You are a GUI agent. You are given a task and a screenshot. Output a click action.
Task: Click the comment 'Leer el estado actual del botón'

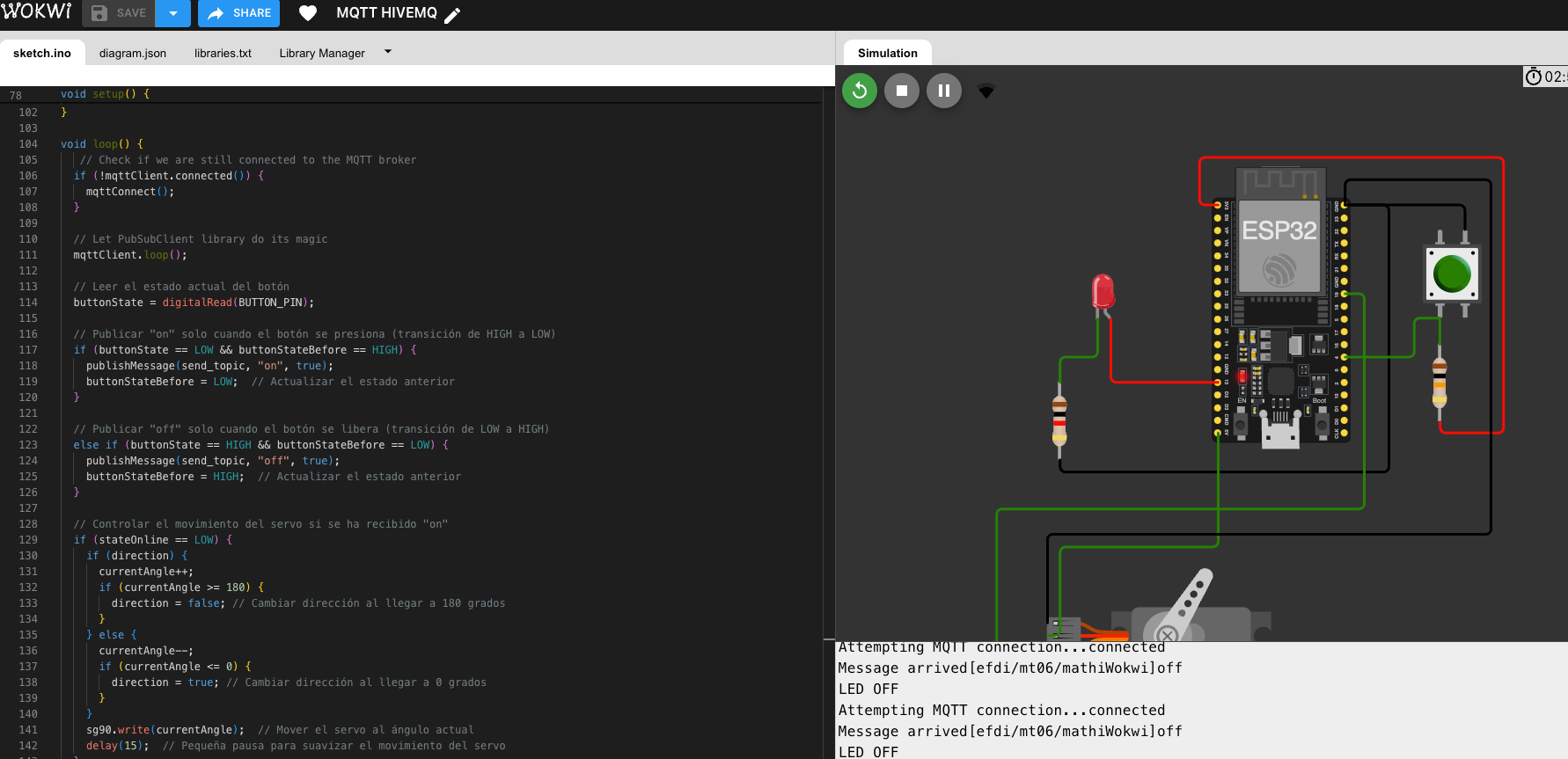181,287
